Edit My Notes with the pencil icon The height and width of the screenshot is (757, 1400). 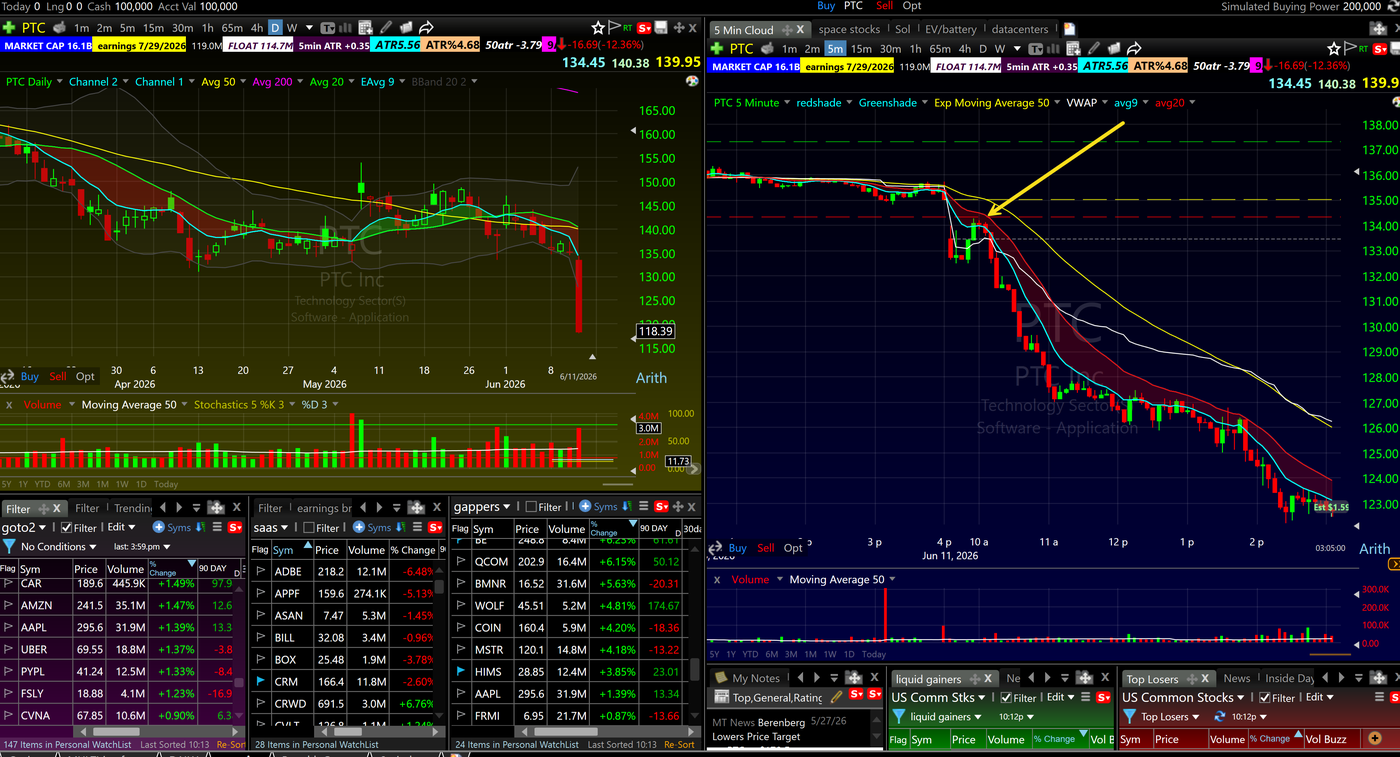[837, 696]
